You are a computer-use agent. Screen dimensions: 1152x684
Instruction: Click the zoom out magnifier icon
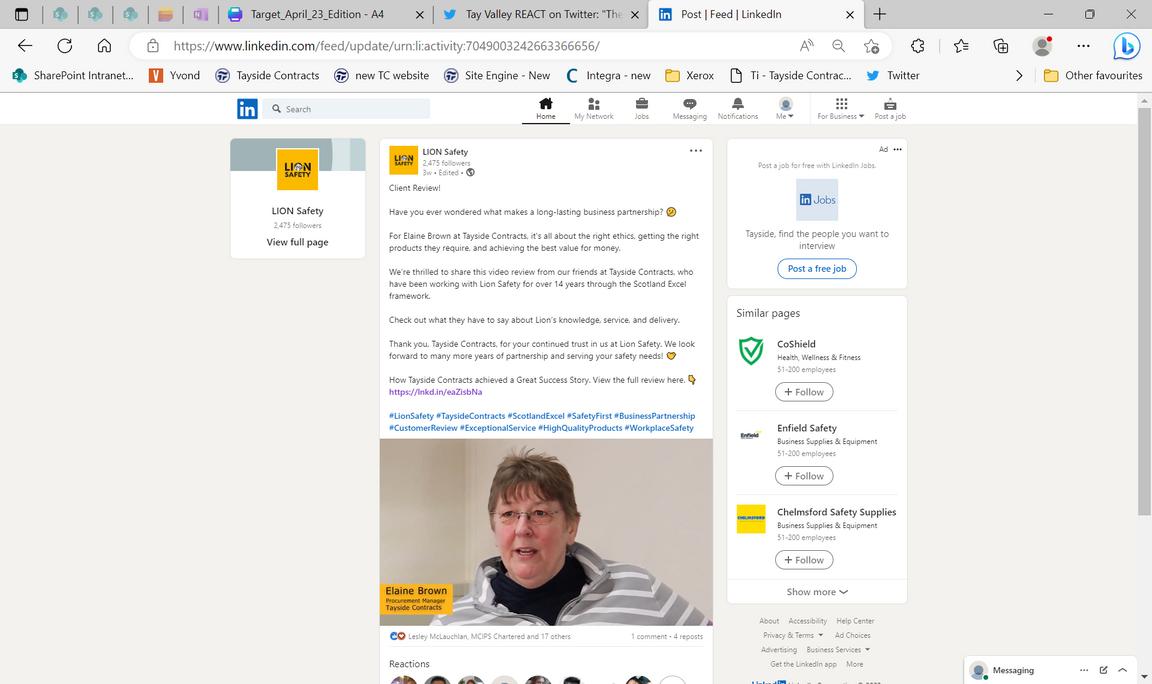coord(838,46)
